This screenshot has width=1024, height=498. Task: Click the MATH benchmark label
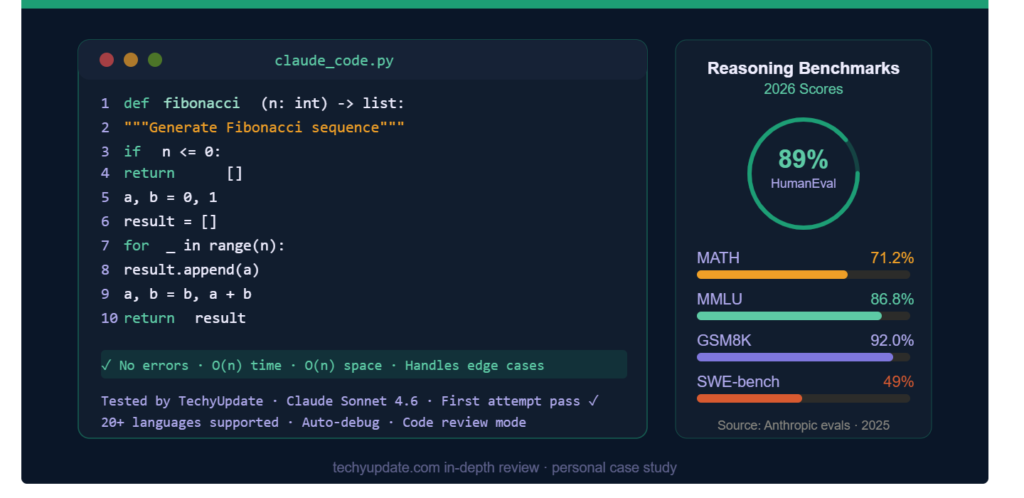coord(718,258)
